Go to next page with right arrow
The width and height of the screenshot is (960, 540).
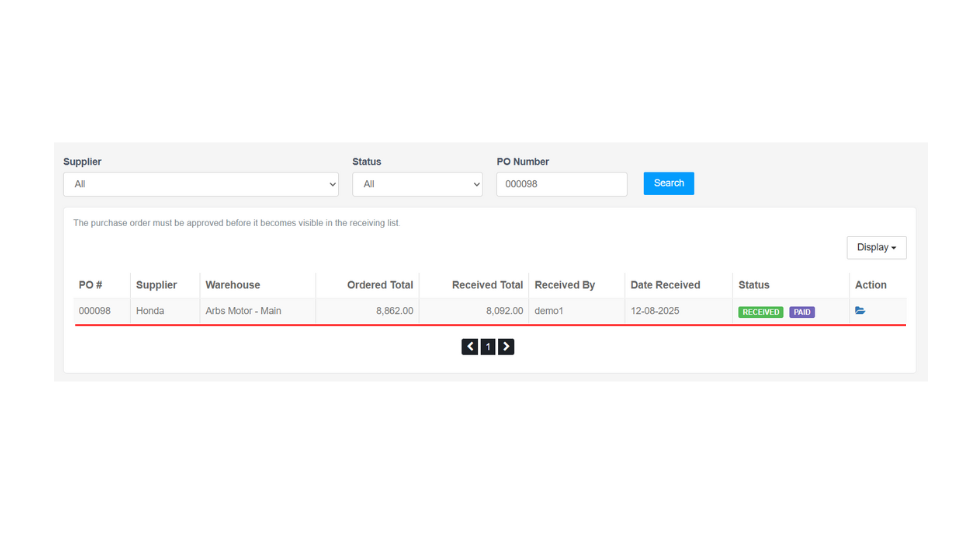coord(506,347)
